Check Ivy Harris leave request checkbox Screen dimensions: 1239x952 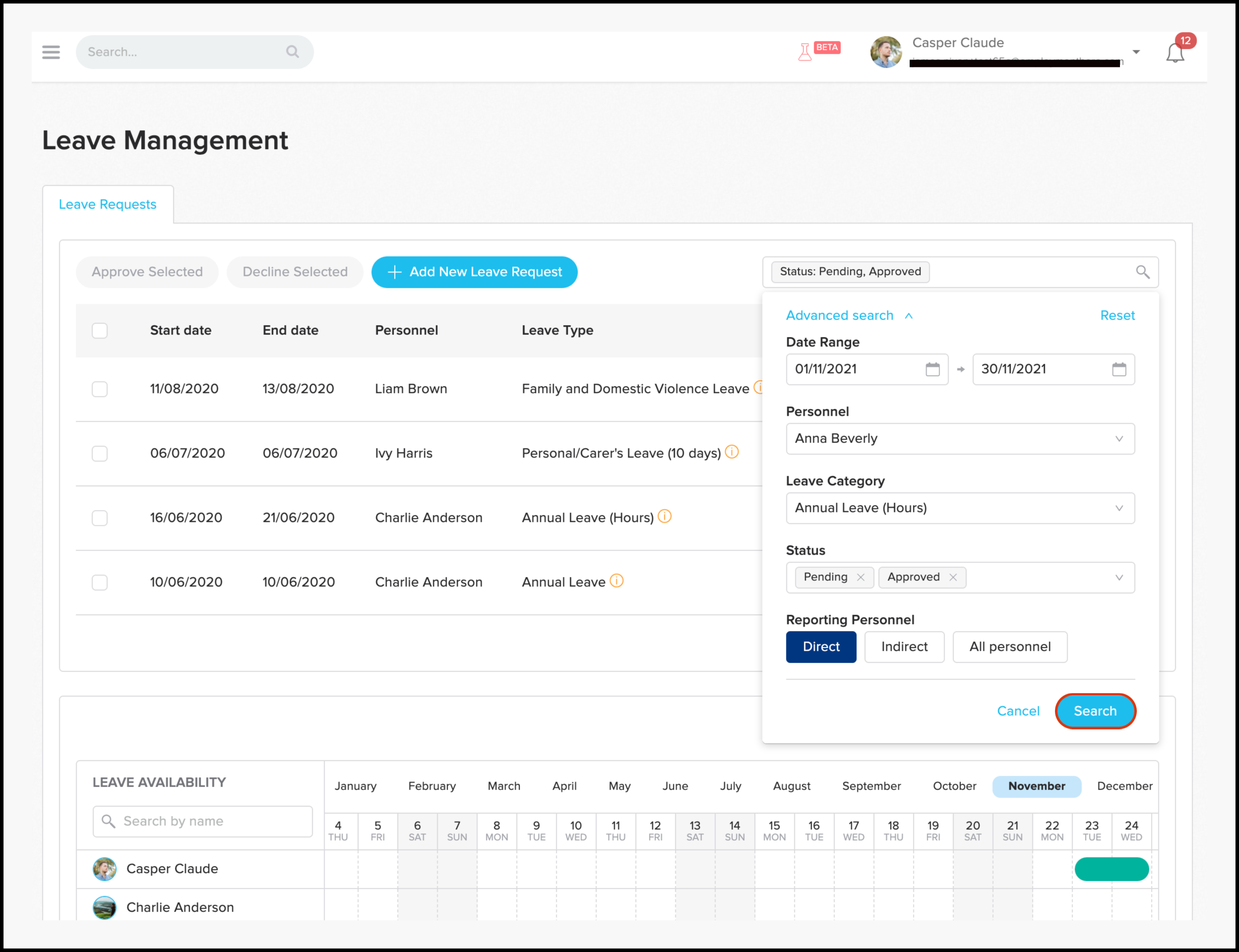[x=100, y=453]
